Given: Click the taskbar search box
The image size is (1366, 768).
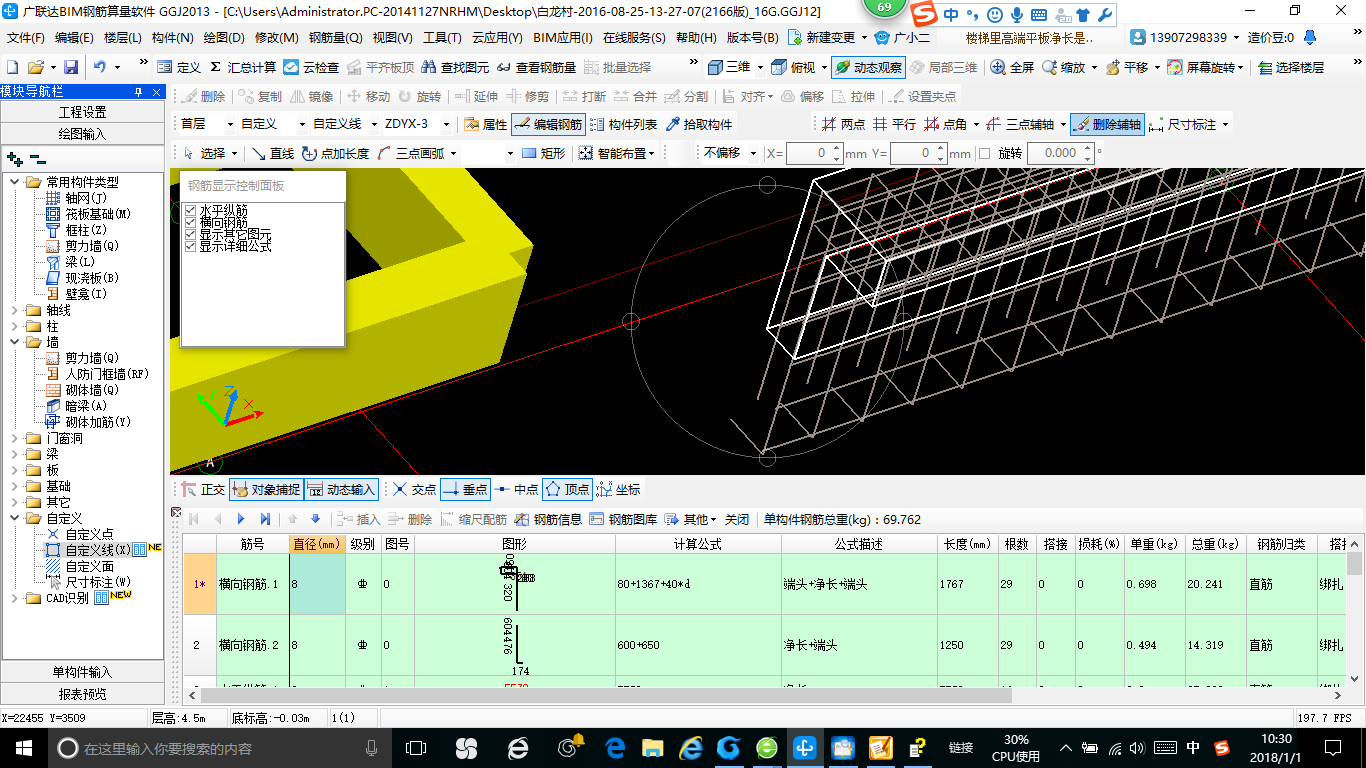Looking at the screenshot, I should [x=219, y=747].
